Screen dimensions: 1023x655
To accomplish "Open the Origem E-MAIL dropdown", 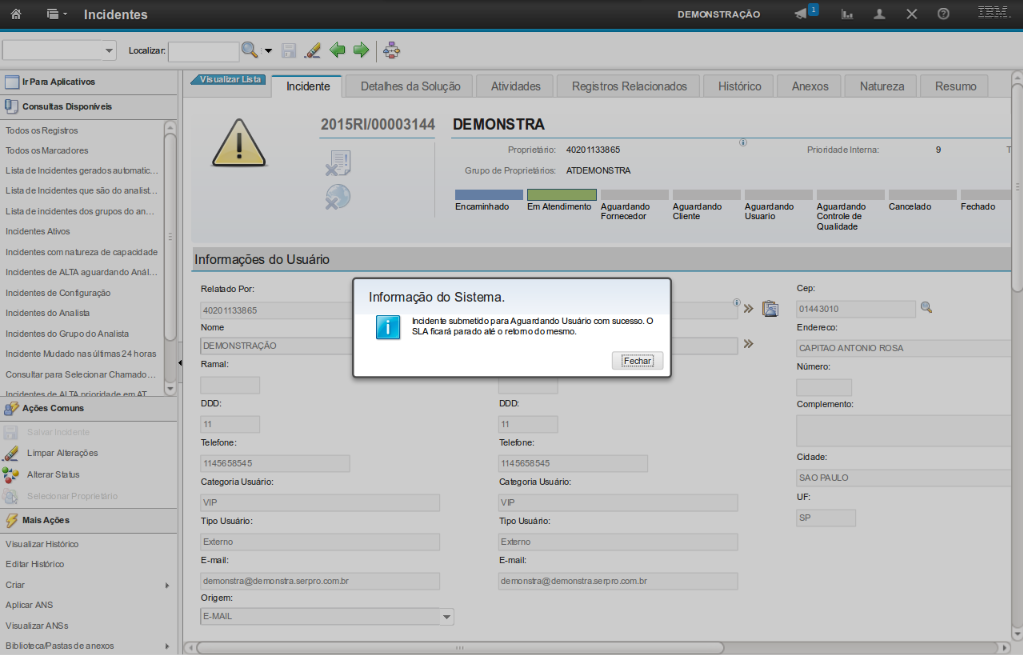I will [x=447, y=617].
